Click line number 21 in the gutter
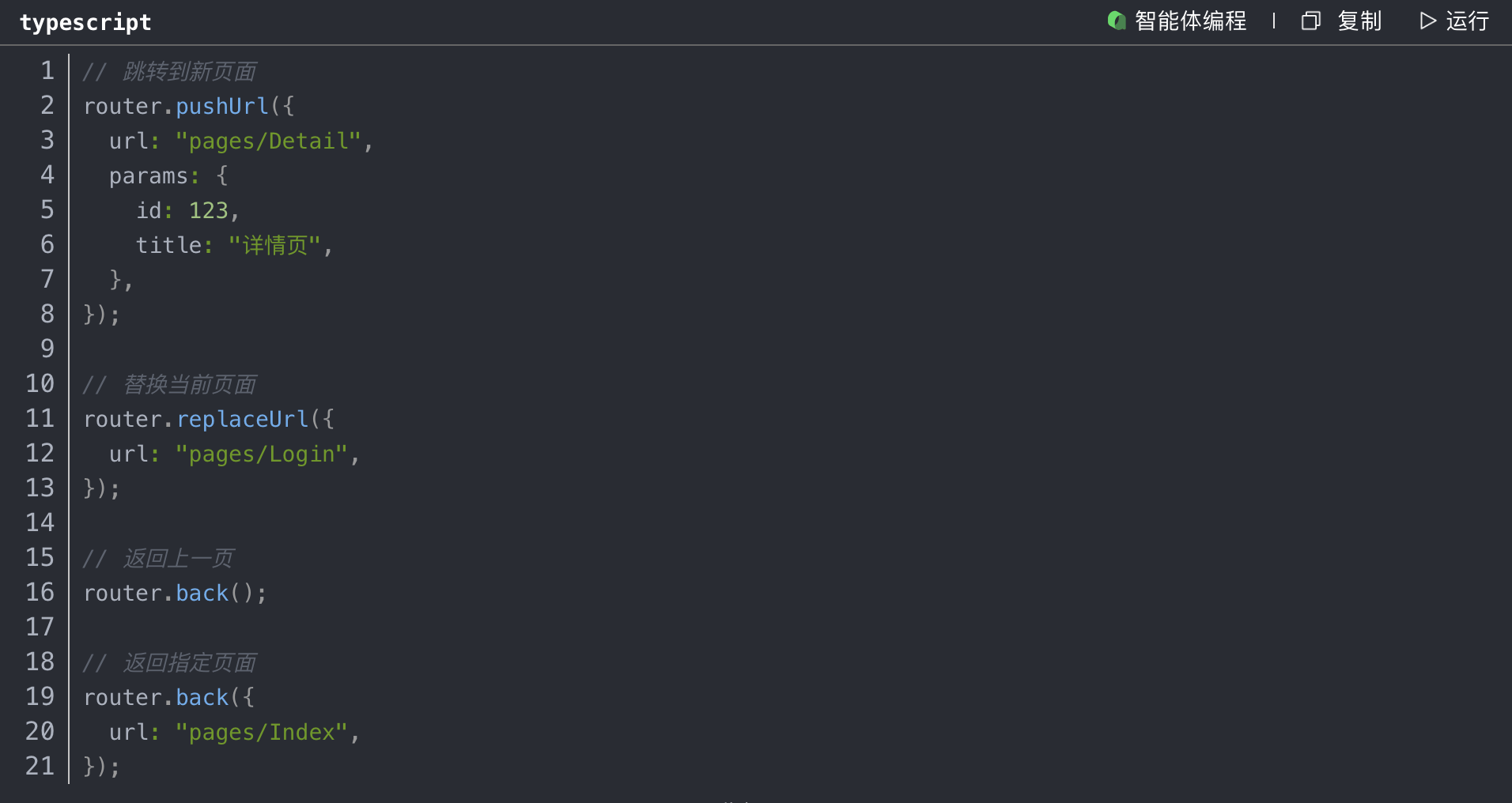The image size is (1512, 803). [40, 767]
